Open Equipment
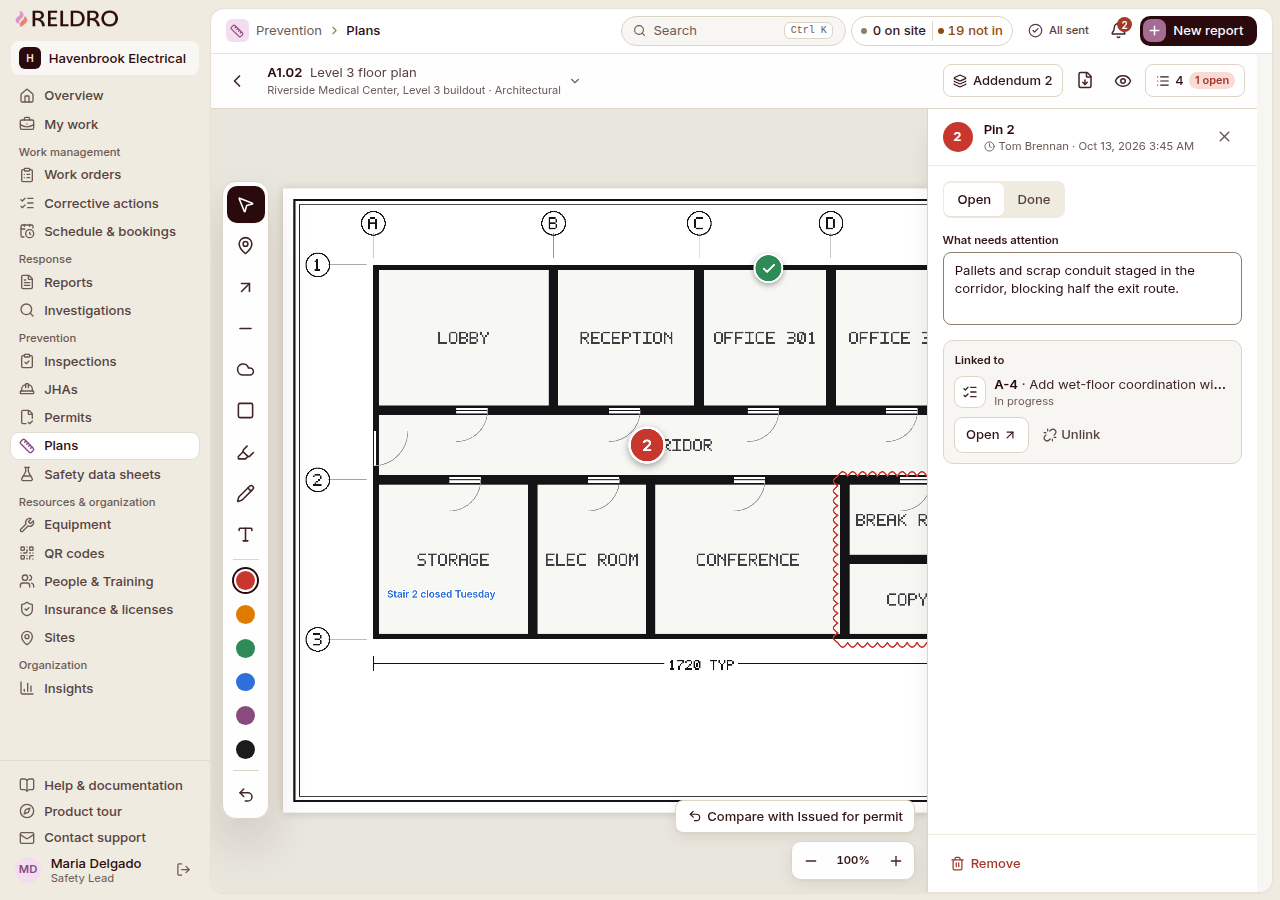This screenshot has height=900, width=1280. tap(105, 525)
